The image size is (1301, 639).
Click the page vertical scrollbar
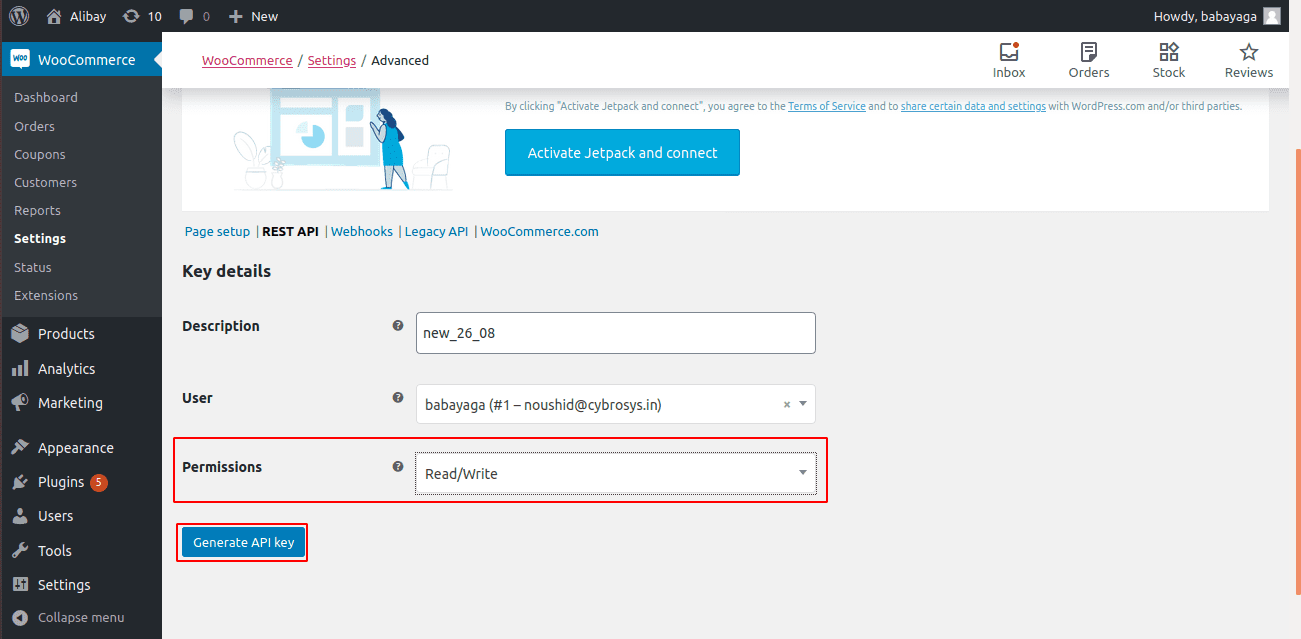click(x=1296, y=370)
